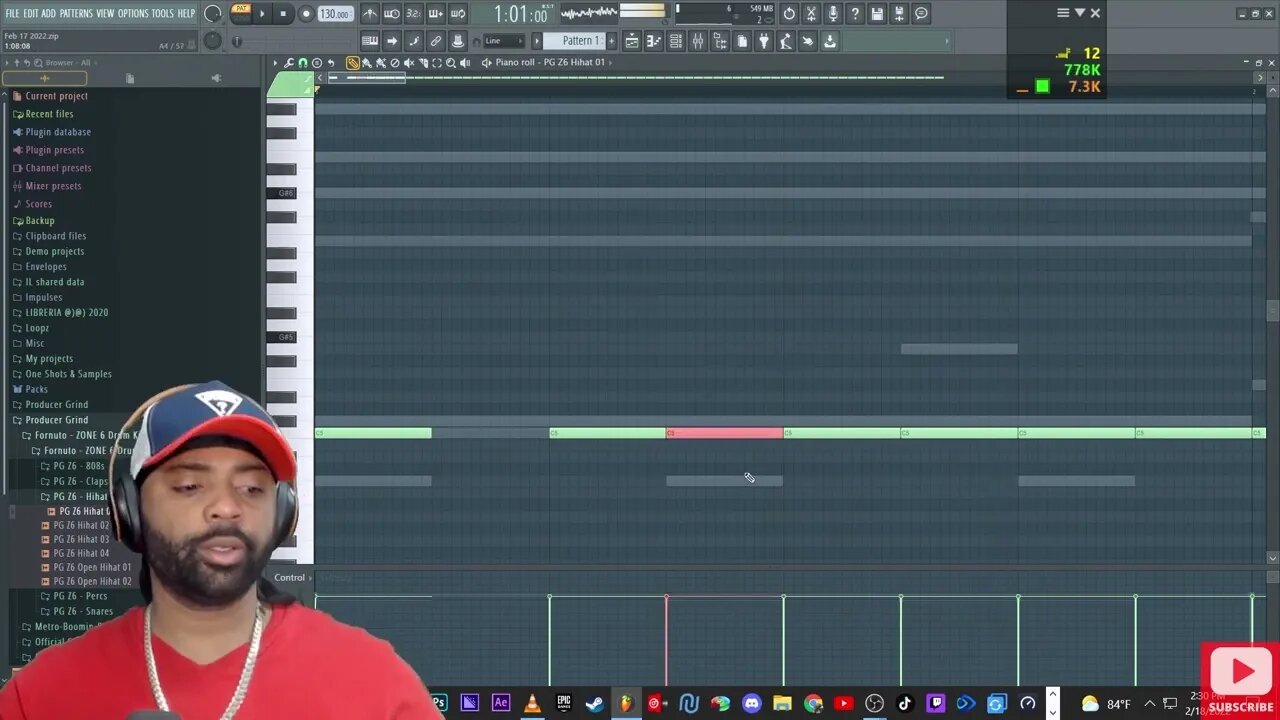Click the render audio export icon
The image size is (1280, 720).
(898, 14)
